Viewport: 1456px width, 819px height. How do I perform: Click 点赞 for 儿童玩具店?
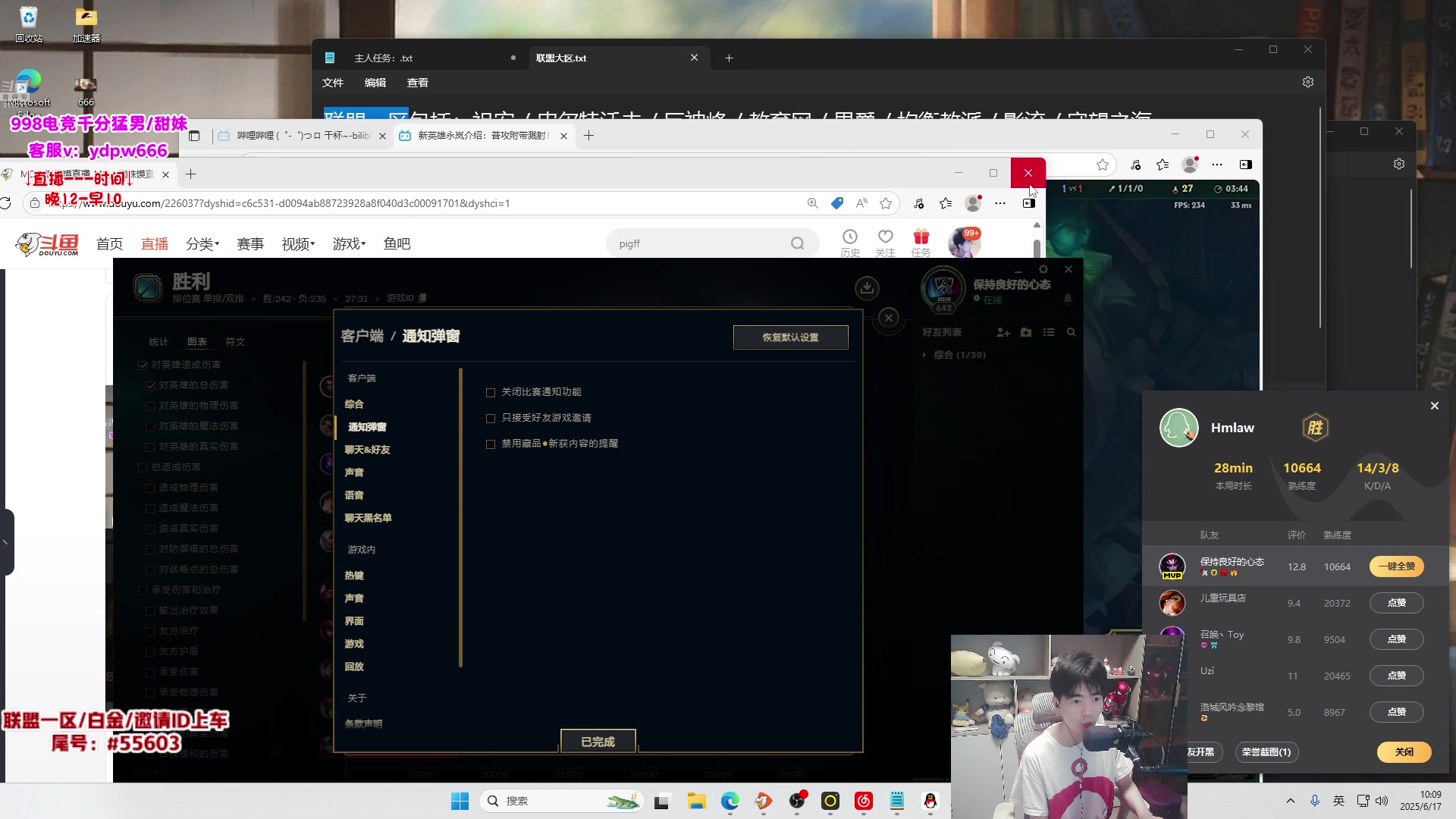[1396, 603]
